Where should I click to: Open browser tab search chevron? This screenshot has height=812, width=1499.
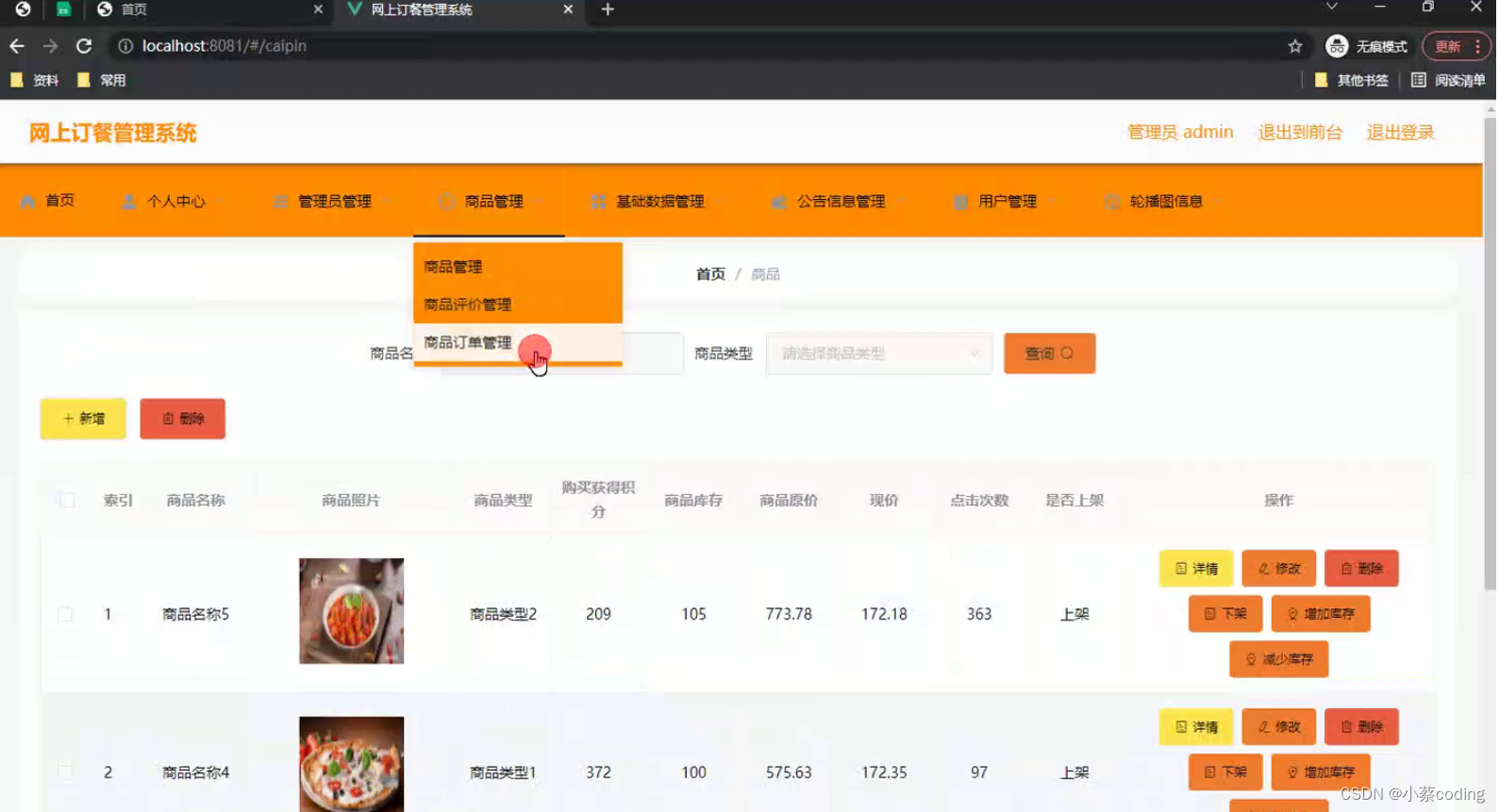pyautogui.click(x=1331, y=8)
